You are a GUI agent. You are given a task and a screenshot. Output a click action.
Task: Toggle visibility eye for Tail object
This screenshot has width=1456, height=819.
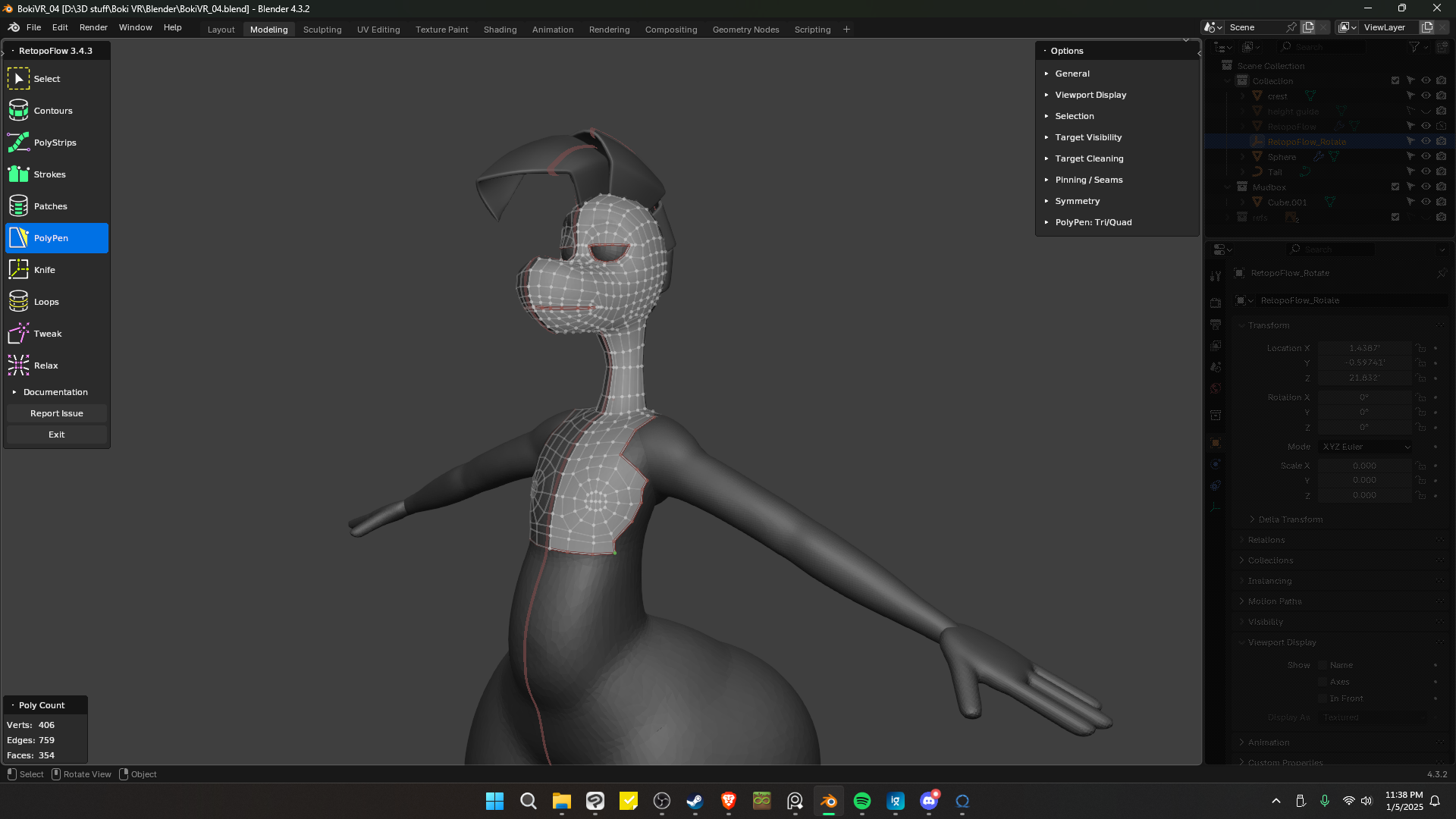[1426, 172]
